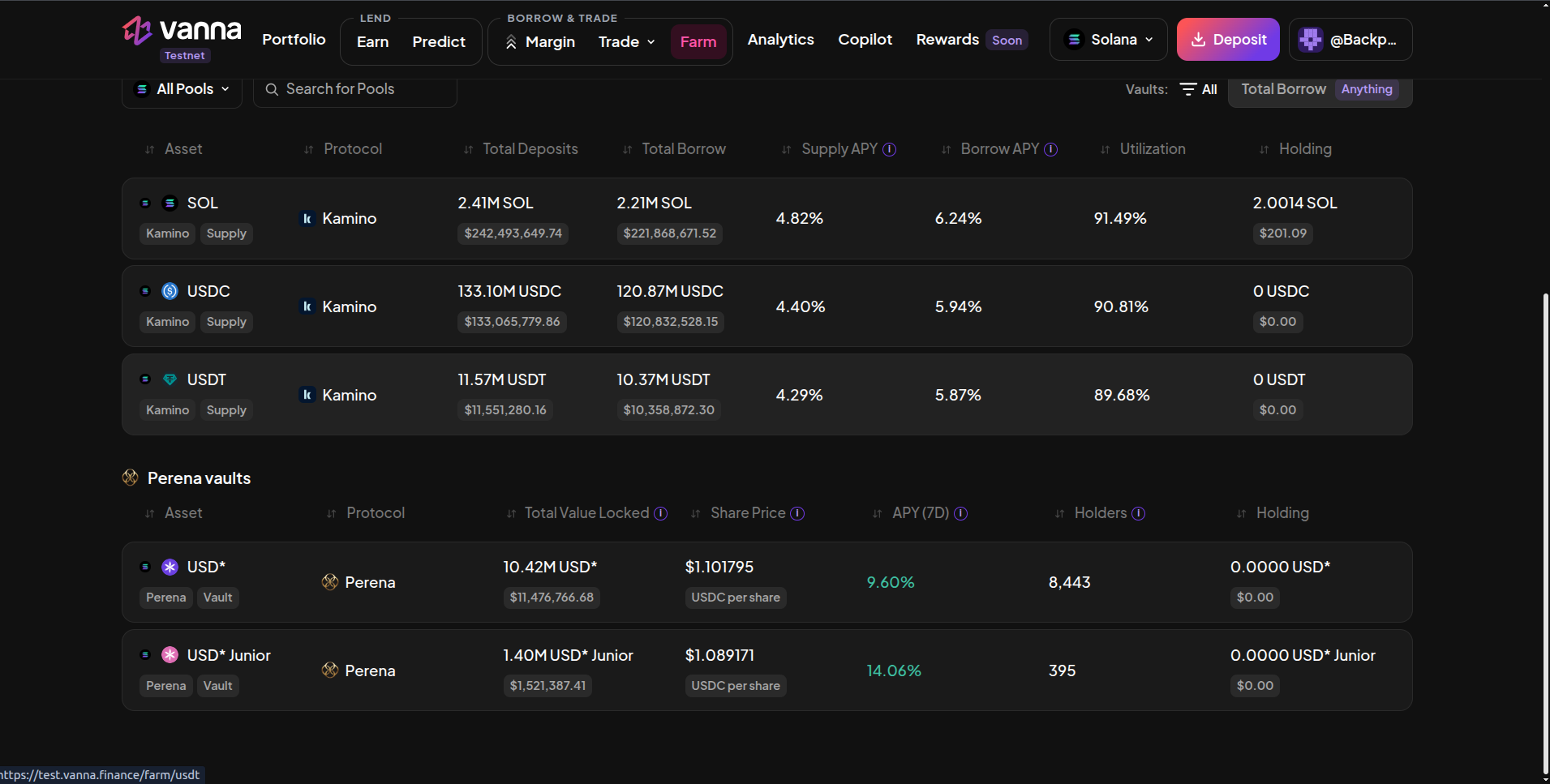
Task: Select the Farm tab
Action: pos(698,41)
